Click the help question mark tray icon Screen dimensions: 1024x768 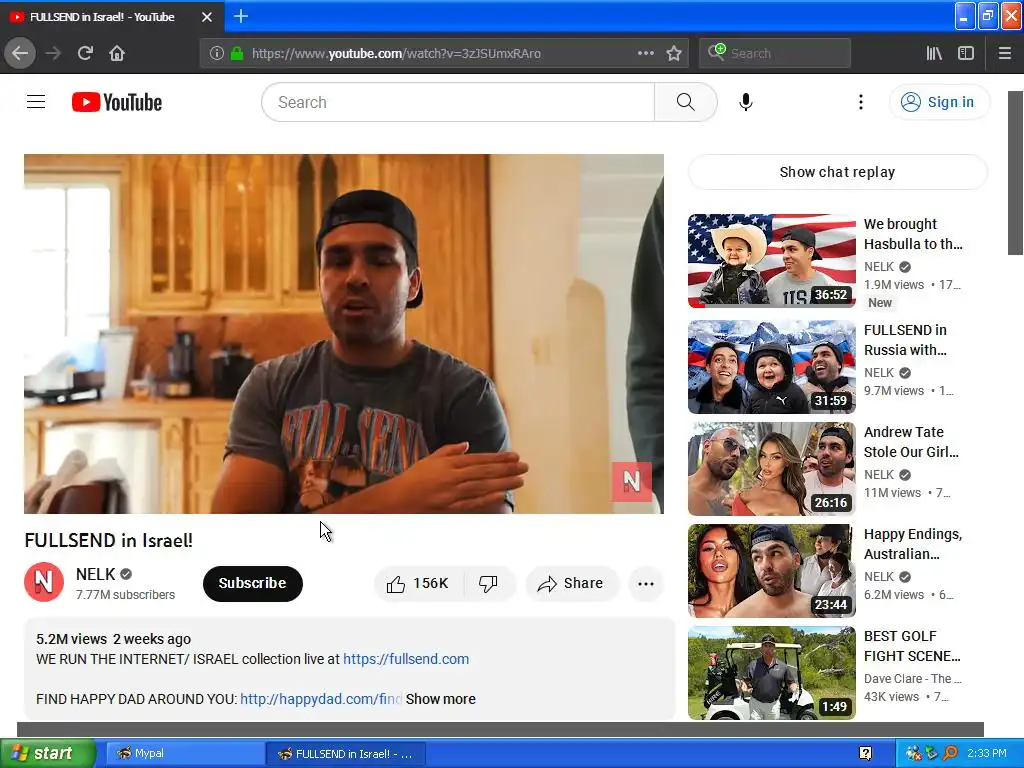point(865,754)
